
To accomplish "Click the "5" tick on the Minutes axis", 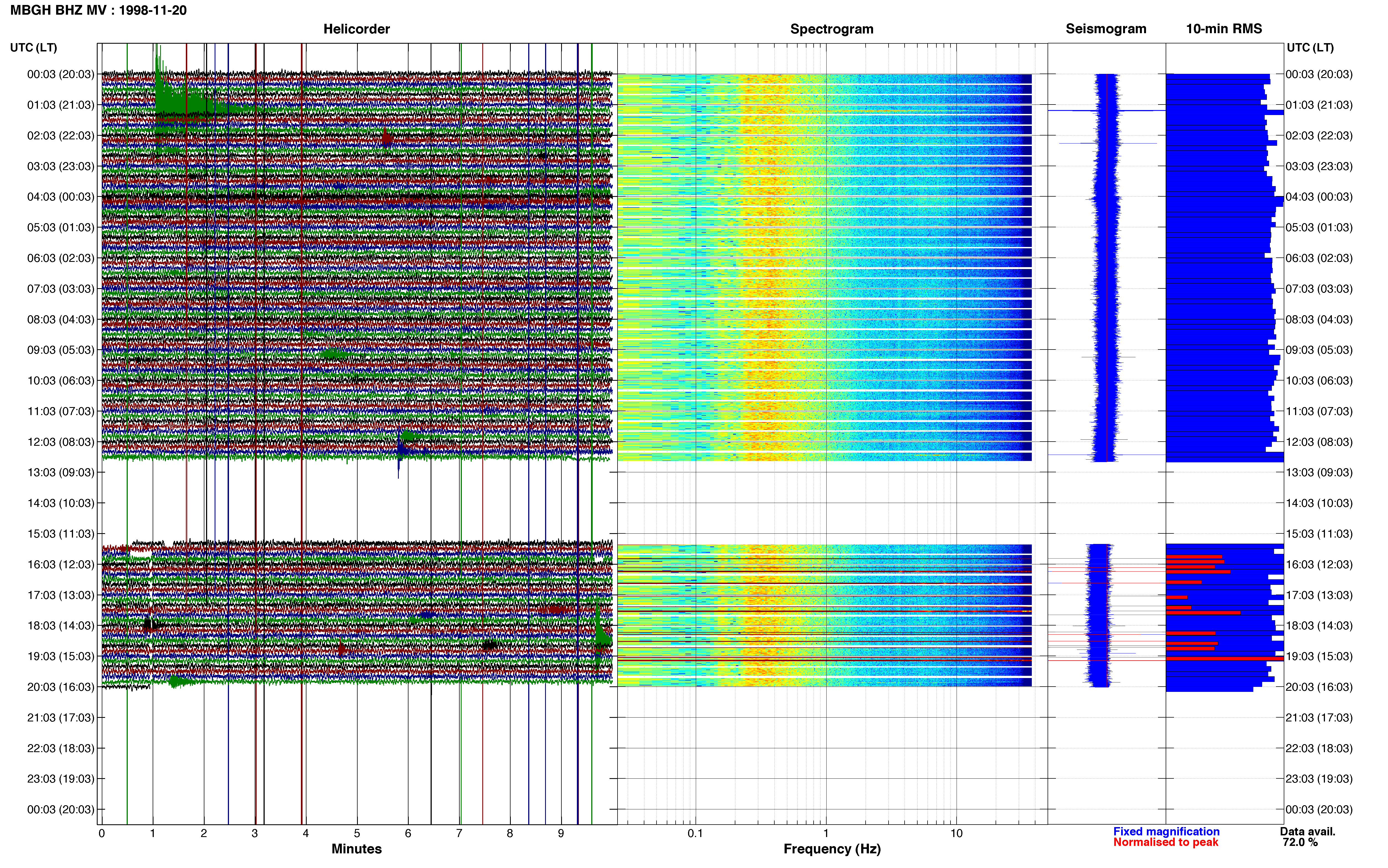I will (x=357, y=833).
